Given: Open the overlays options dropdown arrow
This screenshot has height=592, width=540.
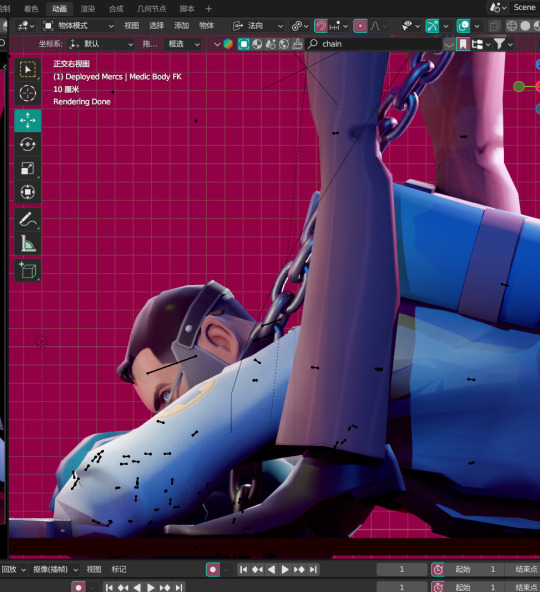Looking at the screenshot, I should coord(477,26).
